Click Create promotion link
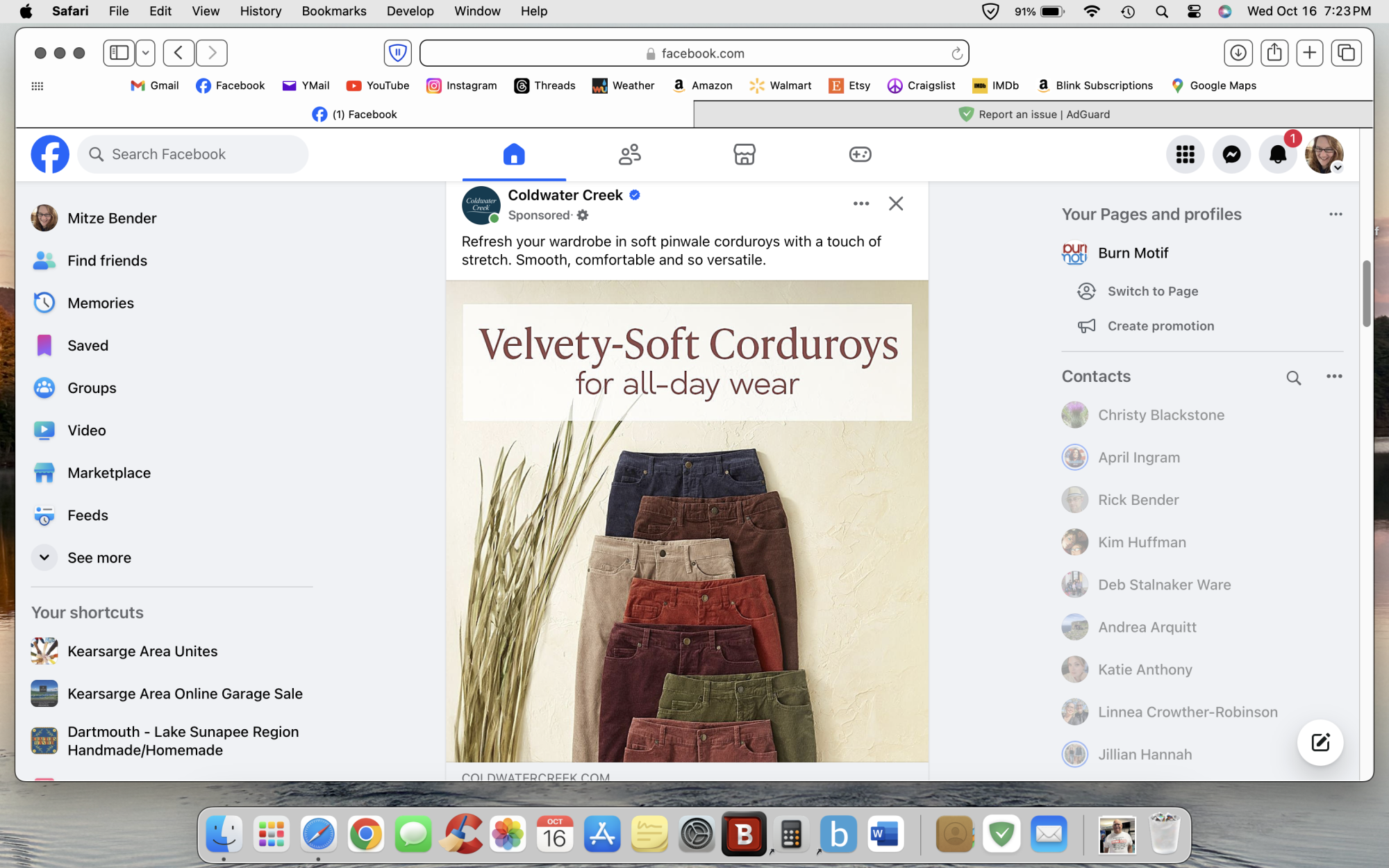Viewport: 1389px width, 868px height. point(1161,325)
